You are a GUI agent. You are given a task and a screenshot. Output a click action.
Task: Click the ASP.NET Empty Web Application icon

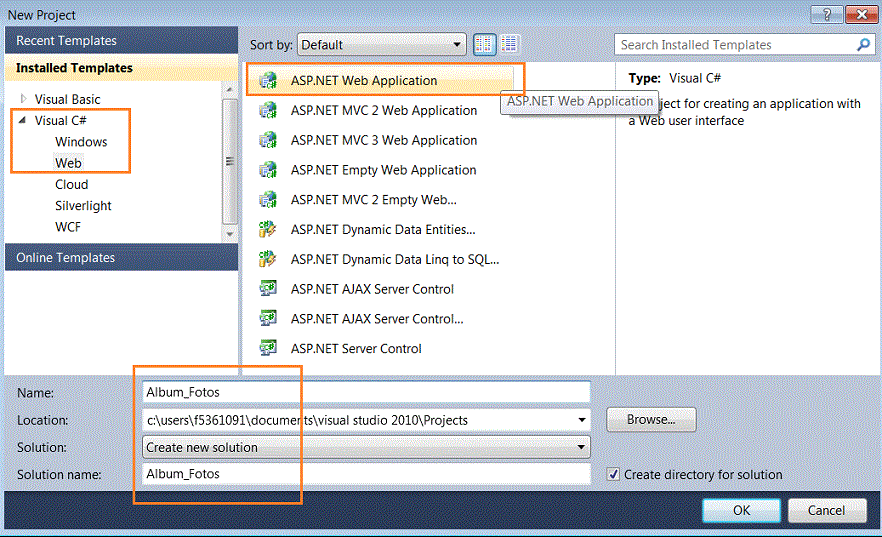268,170
